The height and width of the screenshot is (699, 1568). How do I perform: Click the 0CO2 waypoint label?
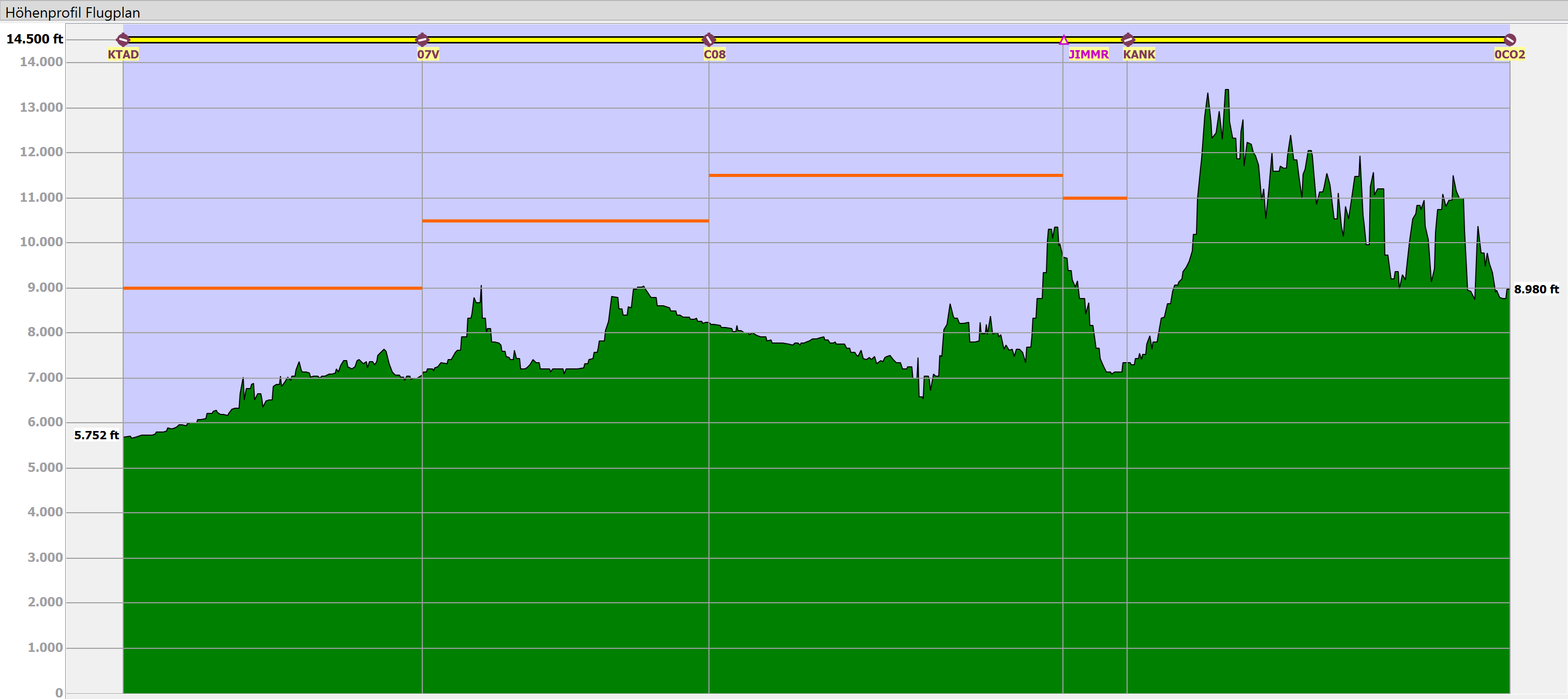(x=1510, y=54)
